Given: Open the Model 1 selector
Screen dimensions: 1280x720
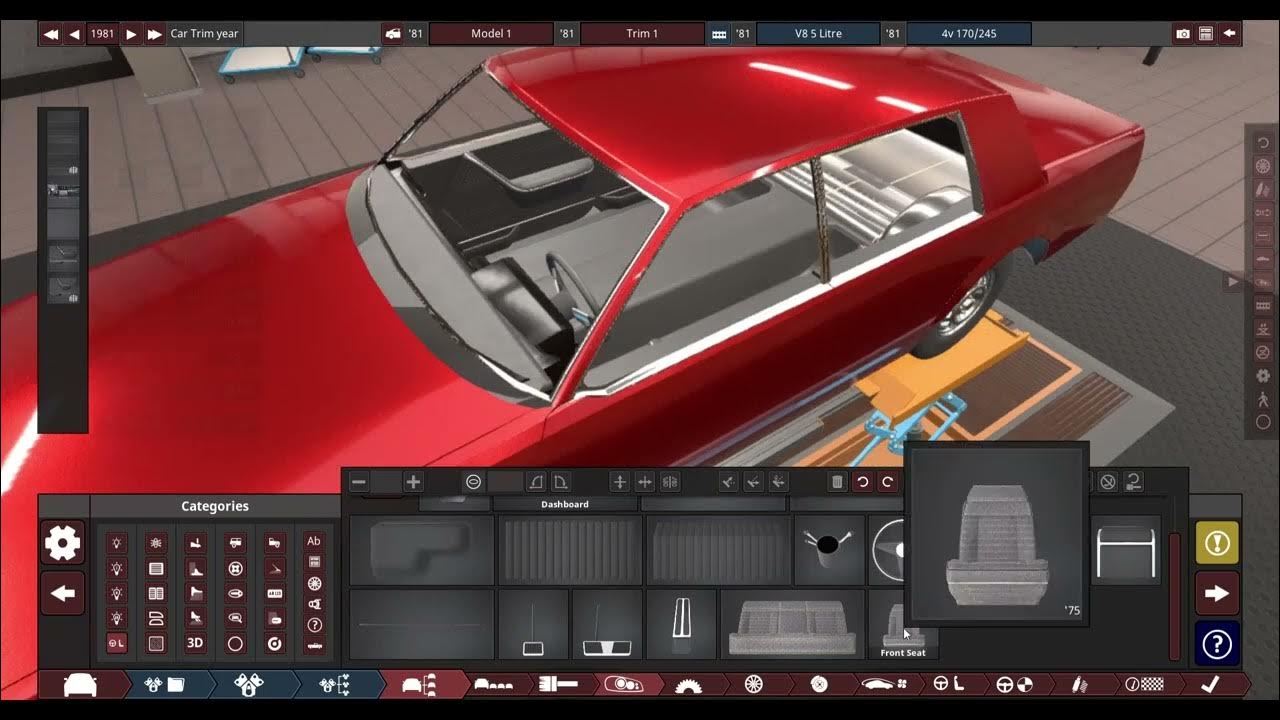Looking at the screenshot, I should (491, 33).
